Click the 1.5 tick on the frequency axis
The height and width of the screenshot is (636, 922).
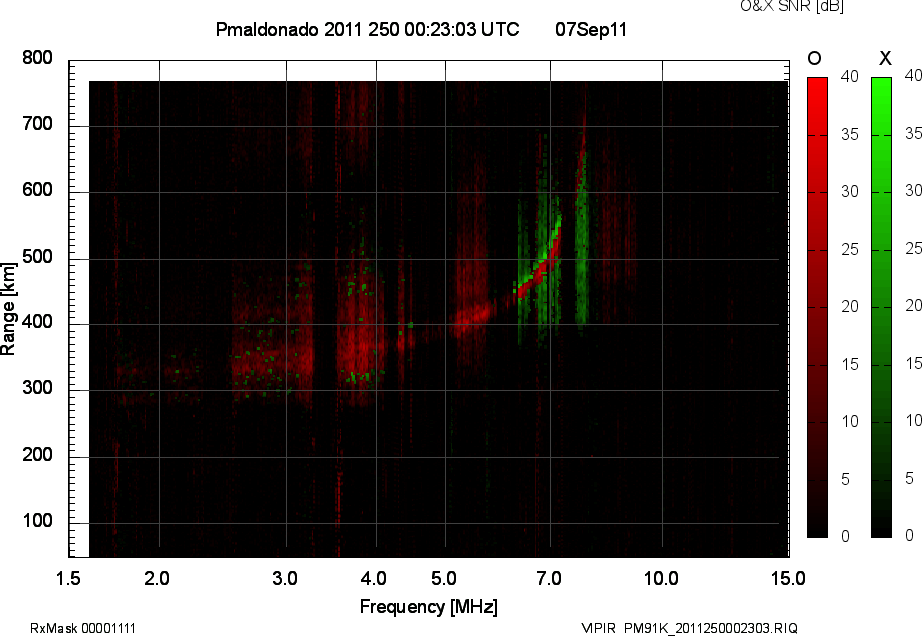[68, 578]
